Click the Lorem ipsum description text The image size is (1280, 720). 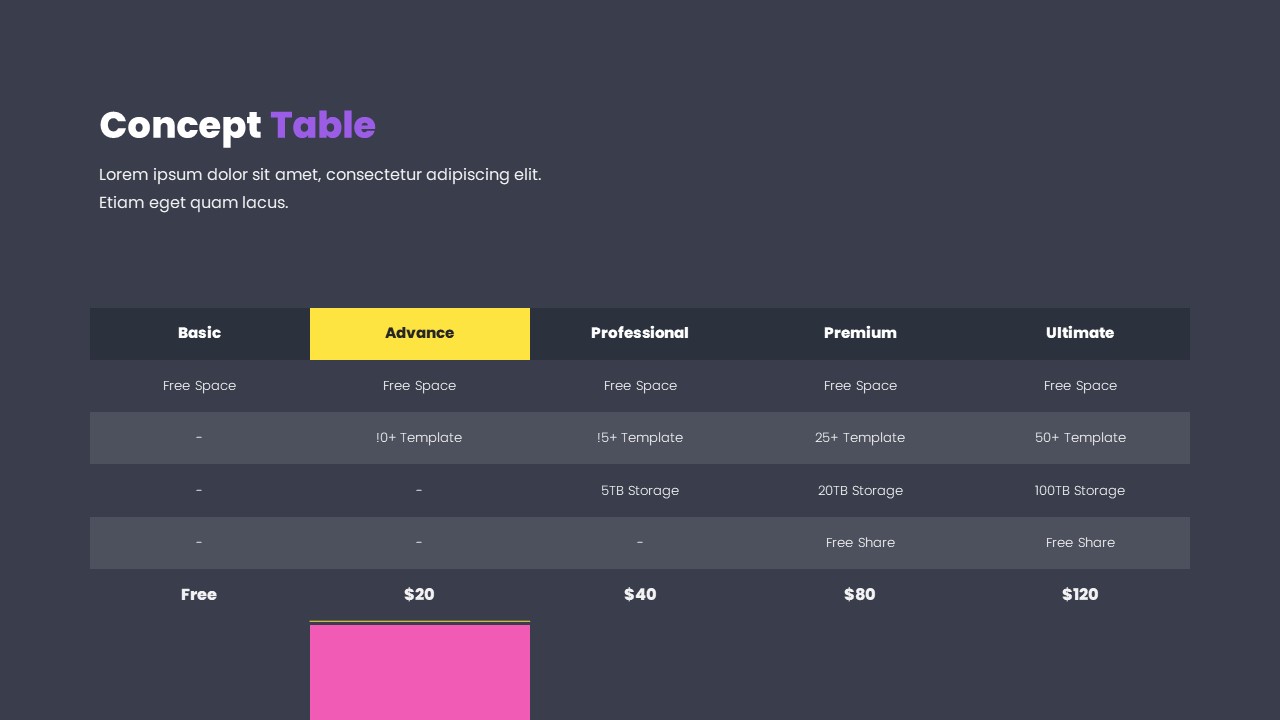pos(320,188)
